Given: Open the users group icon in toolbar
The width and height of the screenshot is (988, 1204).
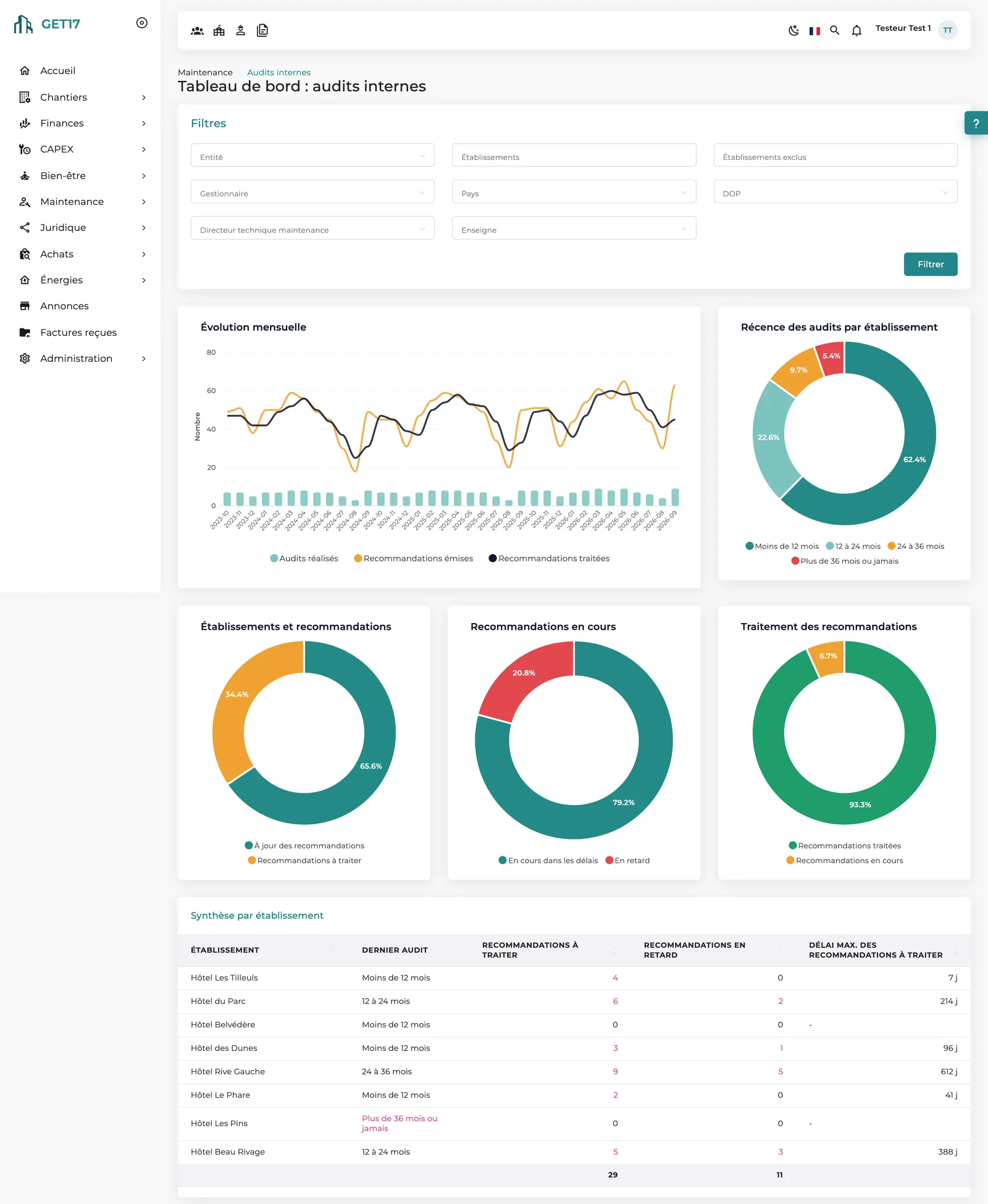Looking at the screenshot, I should (x=197, y=30).
